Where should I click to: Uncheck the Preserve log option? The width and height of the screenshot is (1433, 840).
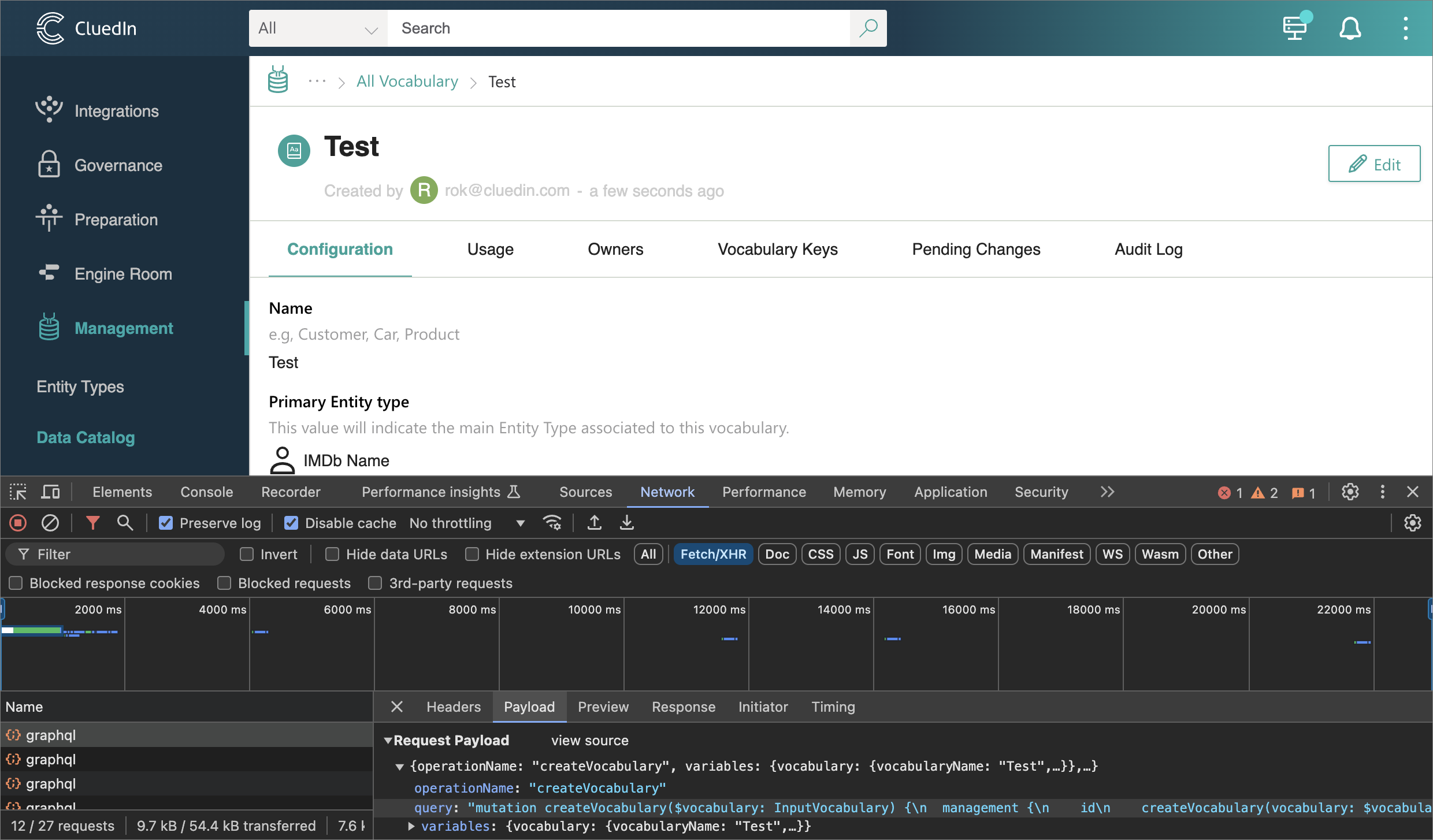pyautogui.click(x=166, y=522)
